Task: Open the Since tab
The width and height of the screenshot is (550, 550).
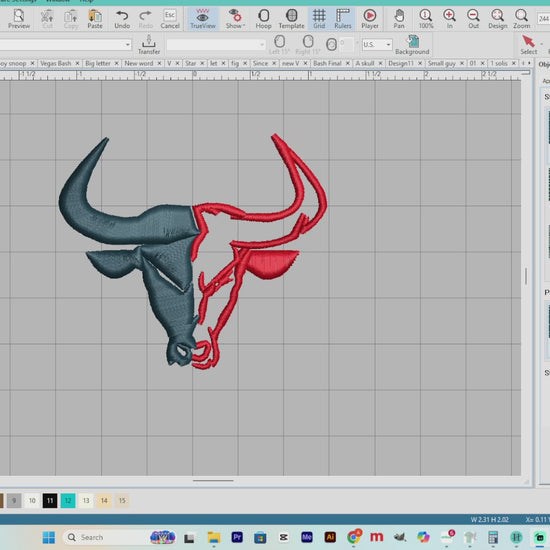Action: point(260,63)
